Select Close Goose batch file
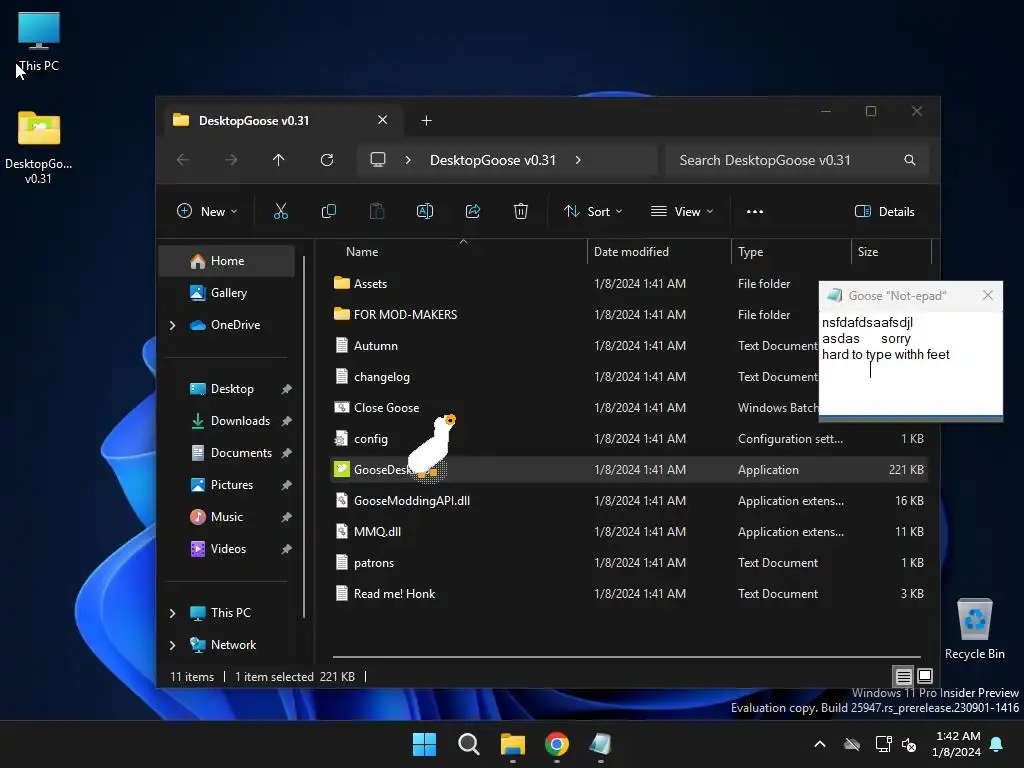 (x=386, y=408)
